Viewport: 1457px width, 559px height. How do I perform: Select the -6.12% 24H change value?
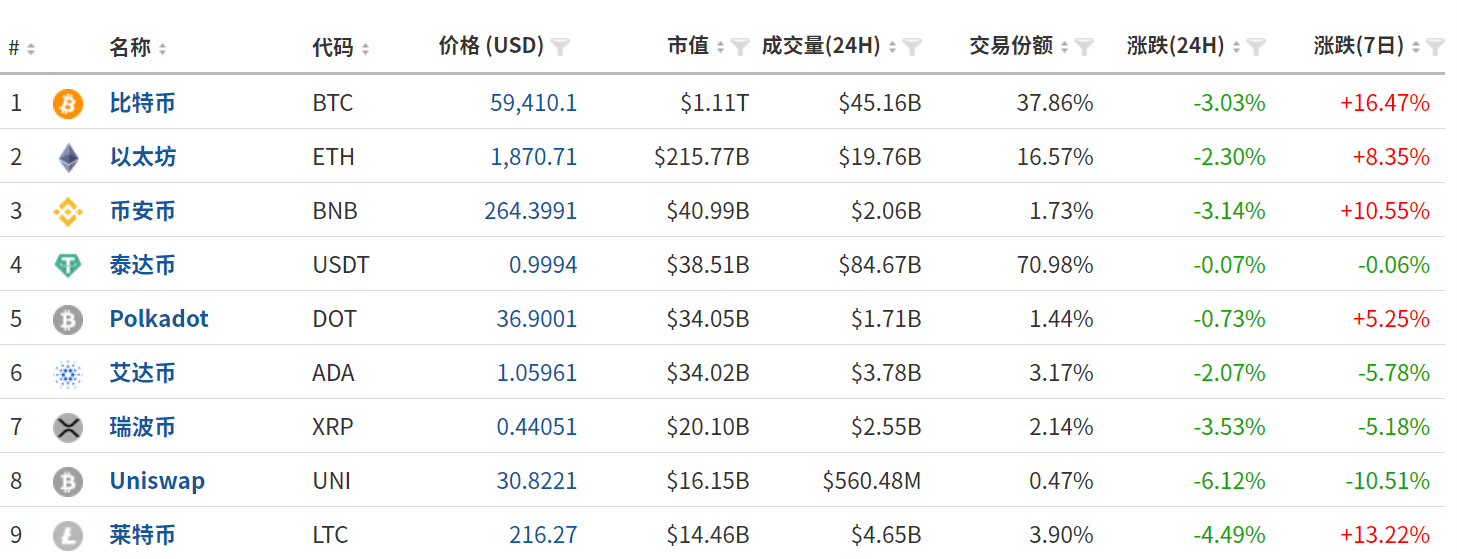pos(1229,481)
